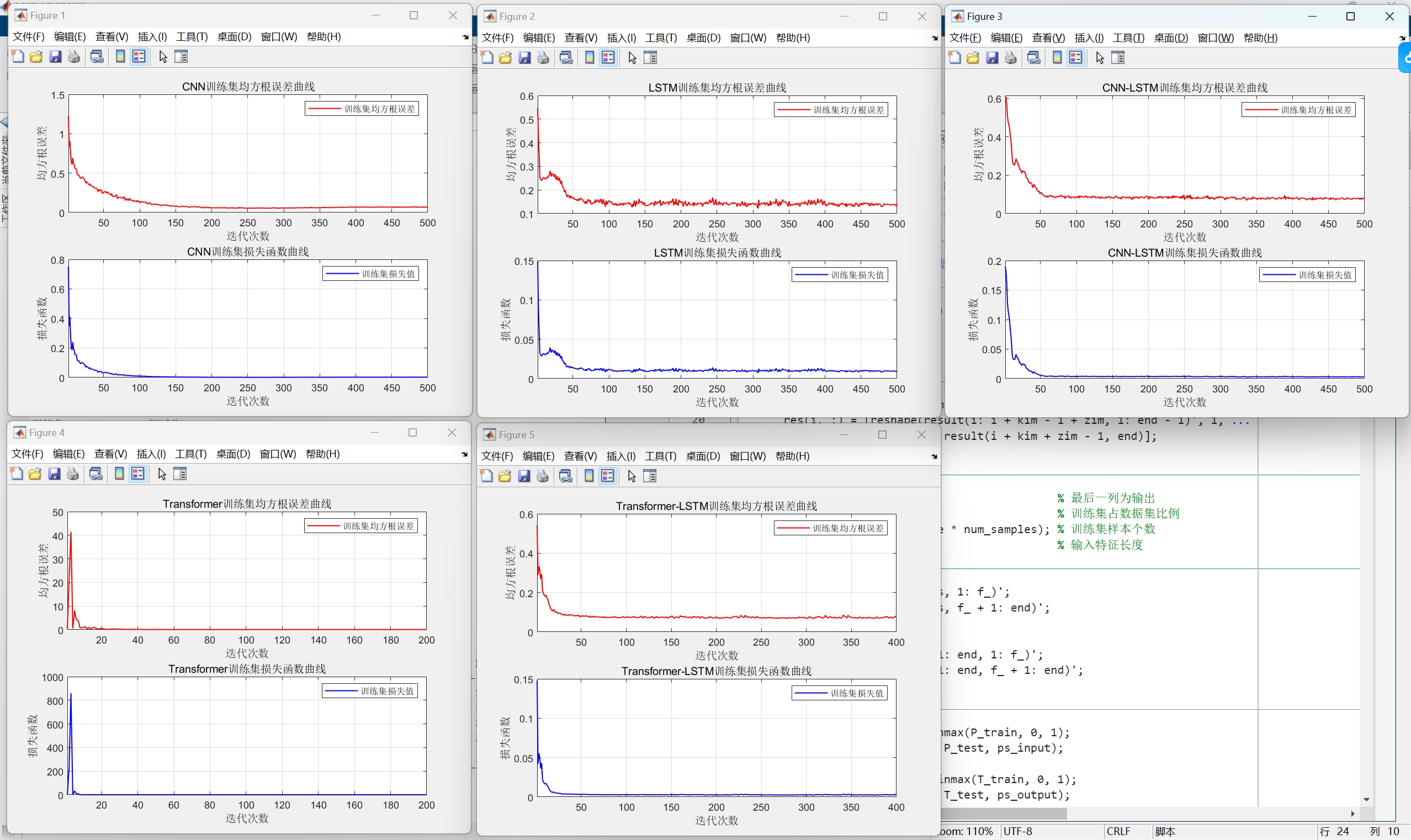Click 训练集损失值 legend in Transformer plot
Image resolution: width=1411 pixels, height=840 pixels.
pyautogui.click(x=370, y=691)
